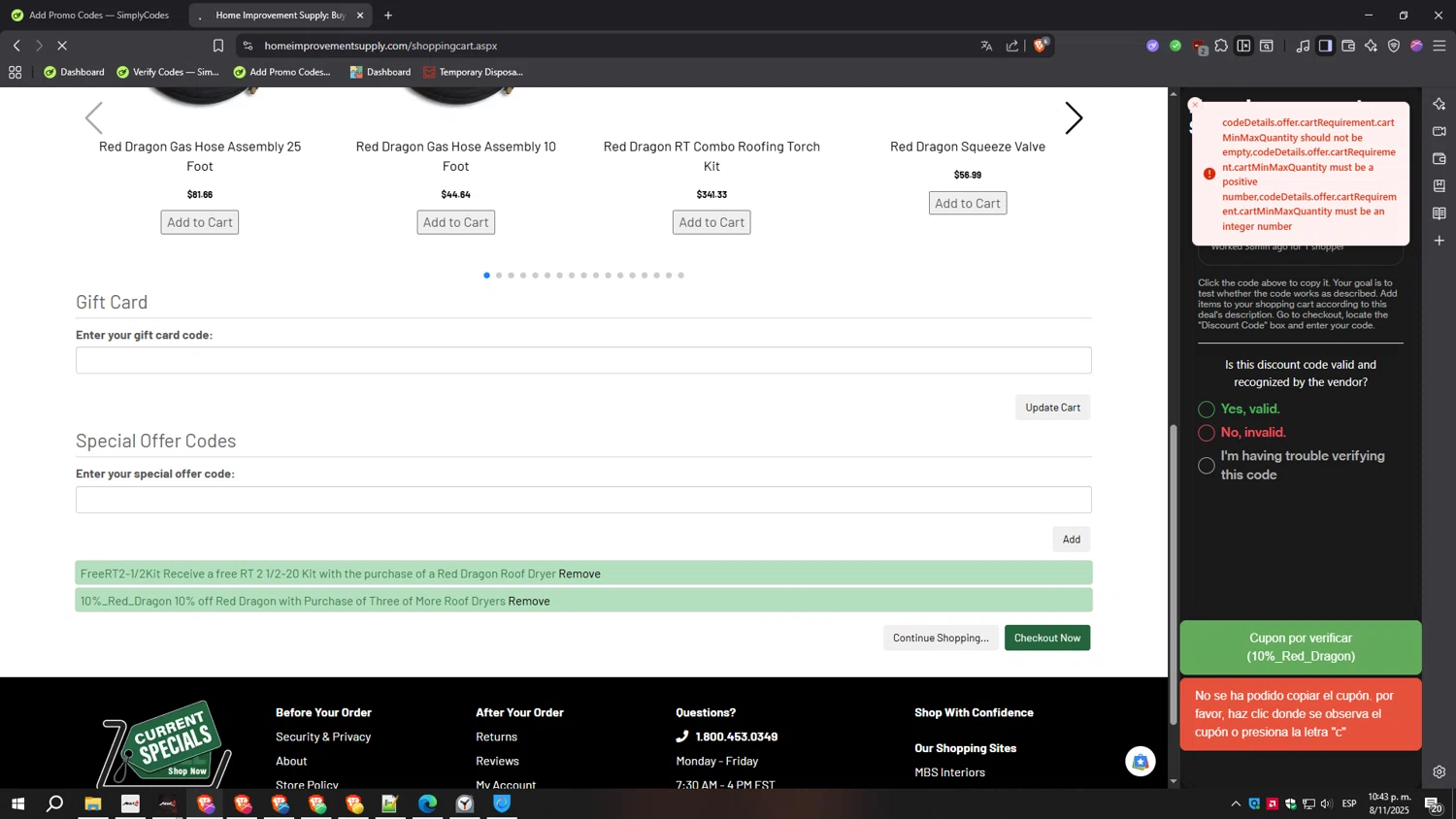This screenshot has height=819, width=1456.
Task: Select 'I'm having trouble verifying this code' option
Action: [x=1207, y=466]
